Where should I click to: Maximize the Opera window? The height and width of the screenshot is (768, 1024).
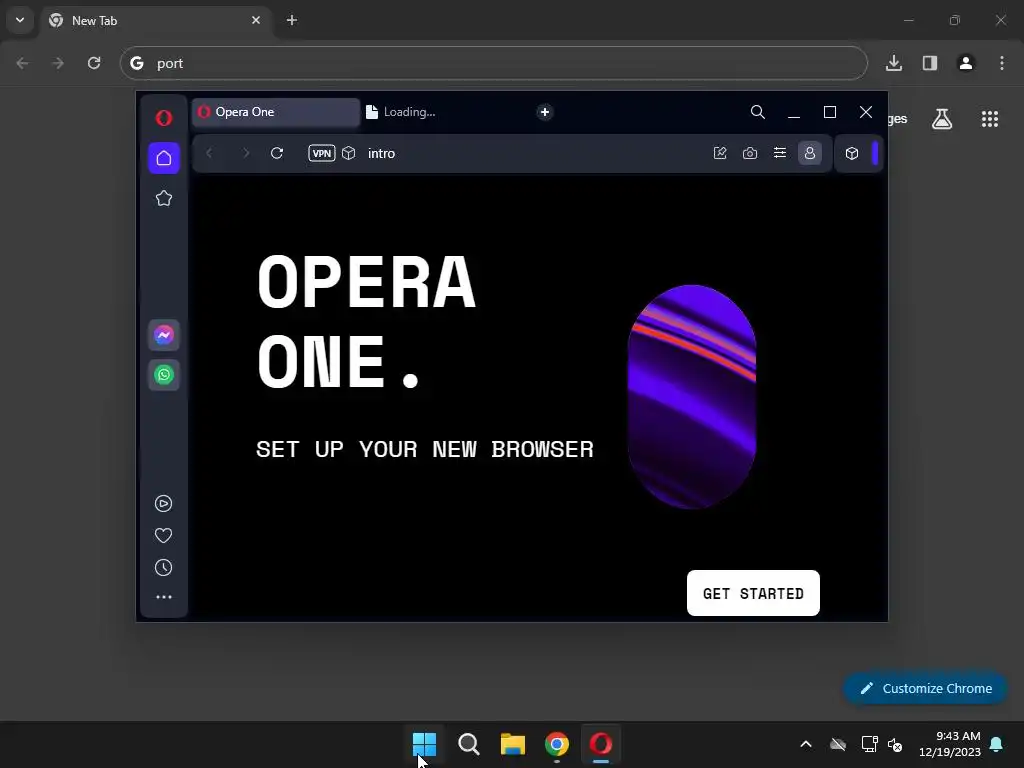830,112
